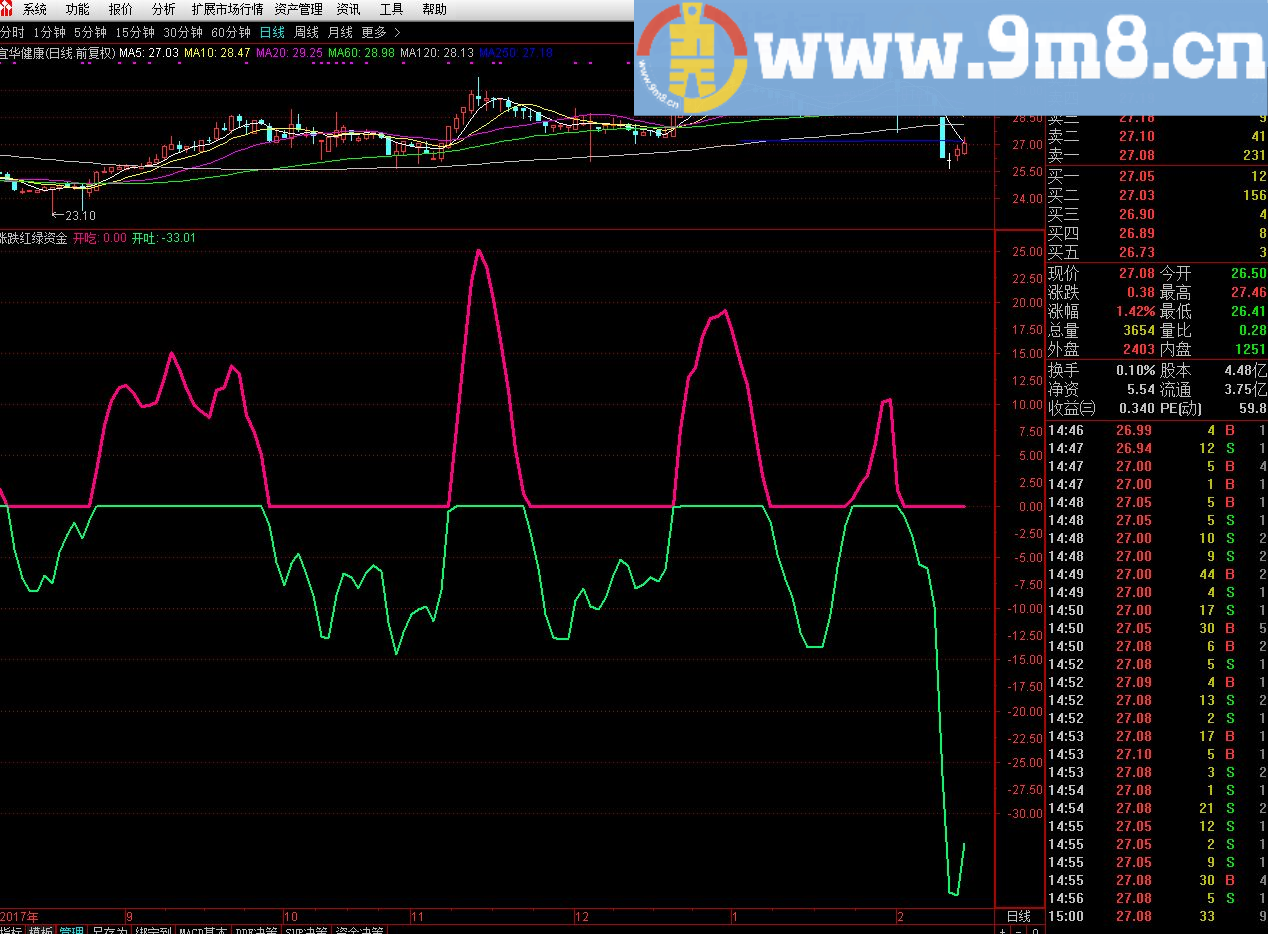The width and height of the screenshot is (1268, 934).
Task: Open the 帮助 menu
Action: pos(434,9)
